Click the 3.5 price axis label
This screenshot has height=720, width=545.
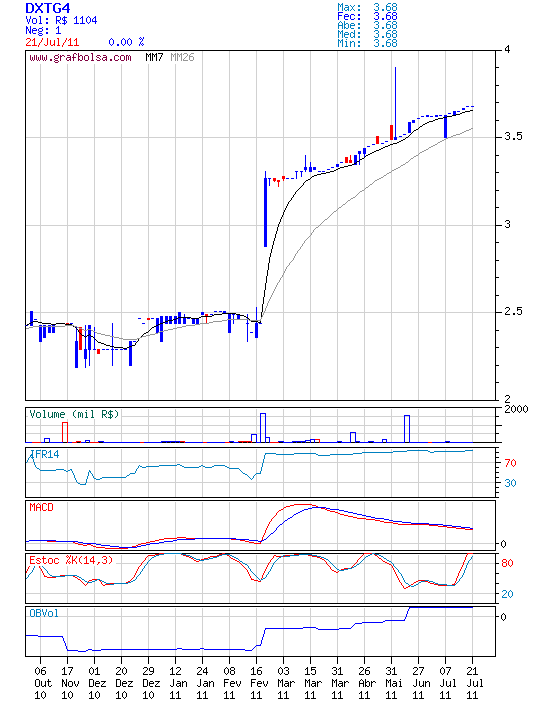[513, 136]
